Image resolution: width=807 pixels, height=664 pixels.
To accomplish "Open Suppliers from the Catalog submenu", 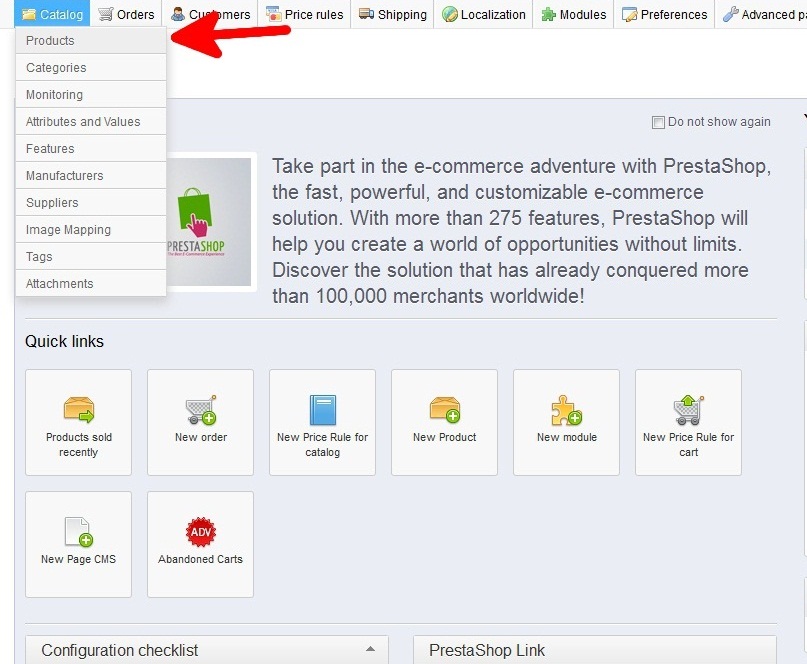I will [x=91, y=203].
